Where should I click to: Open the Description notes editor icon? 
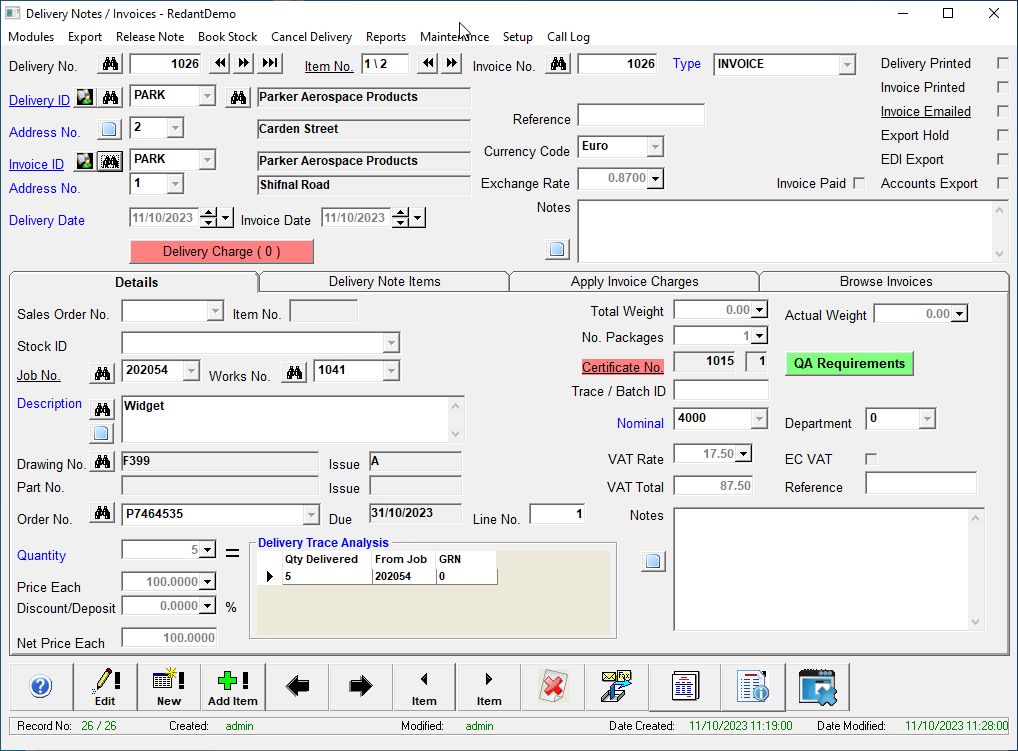(x=101, y=432)
